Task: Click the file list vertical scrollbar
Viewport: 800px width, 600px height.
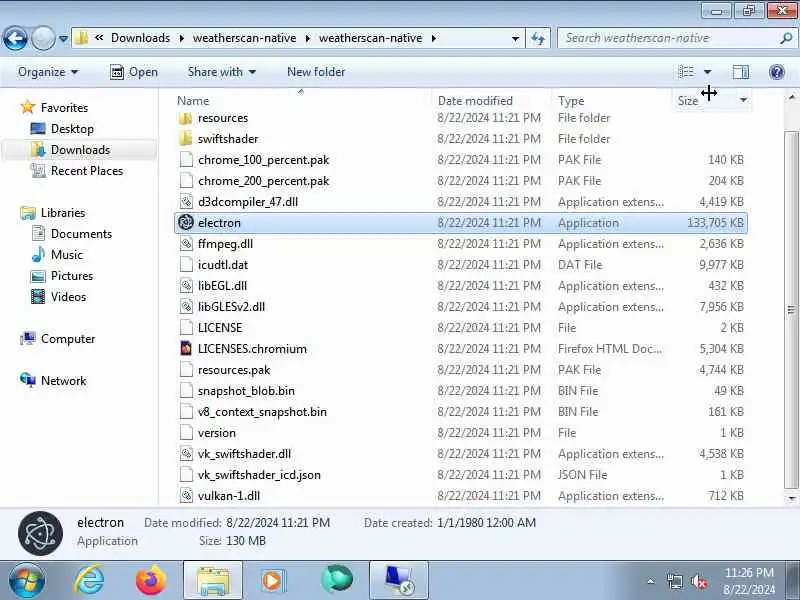Action: (791, 309)
